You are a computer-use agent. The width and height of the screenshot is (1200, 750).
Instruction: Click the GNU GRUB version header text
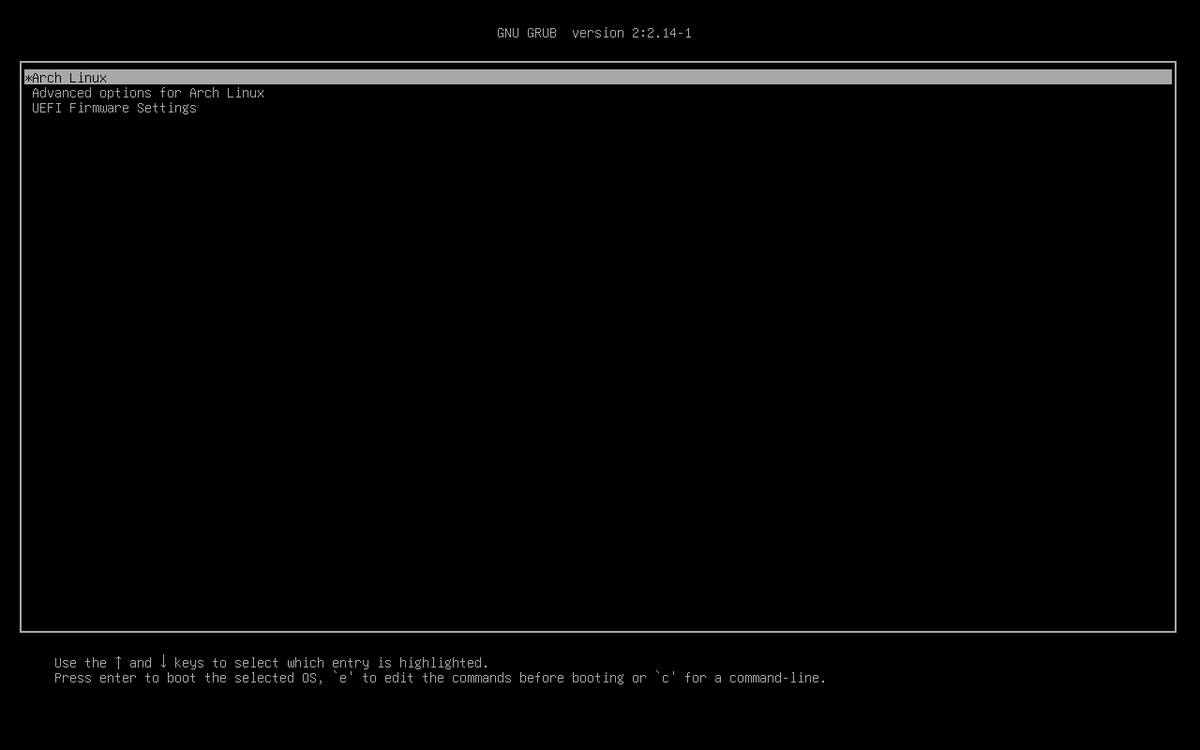click(x=594, y=33)
